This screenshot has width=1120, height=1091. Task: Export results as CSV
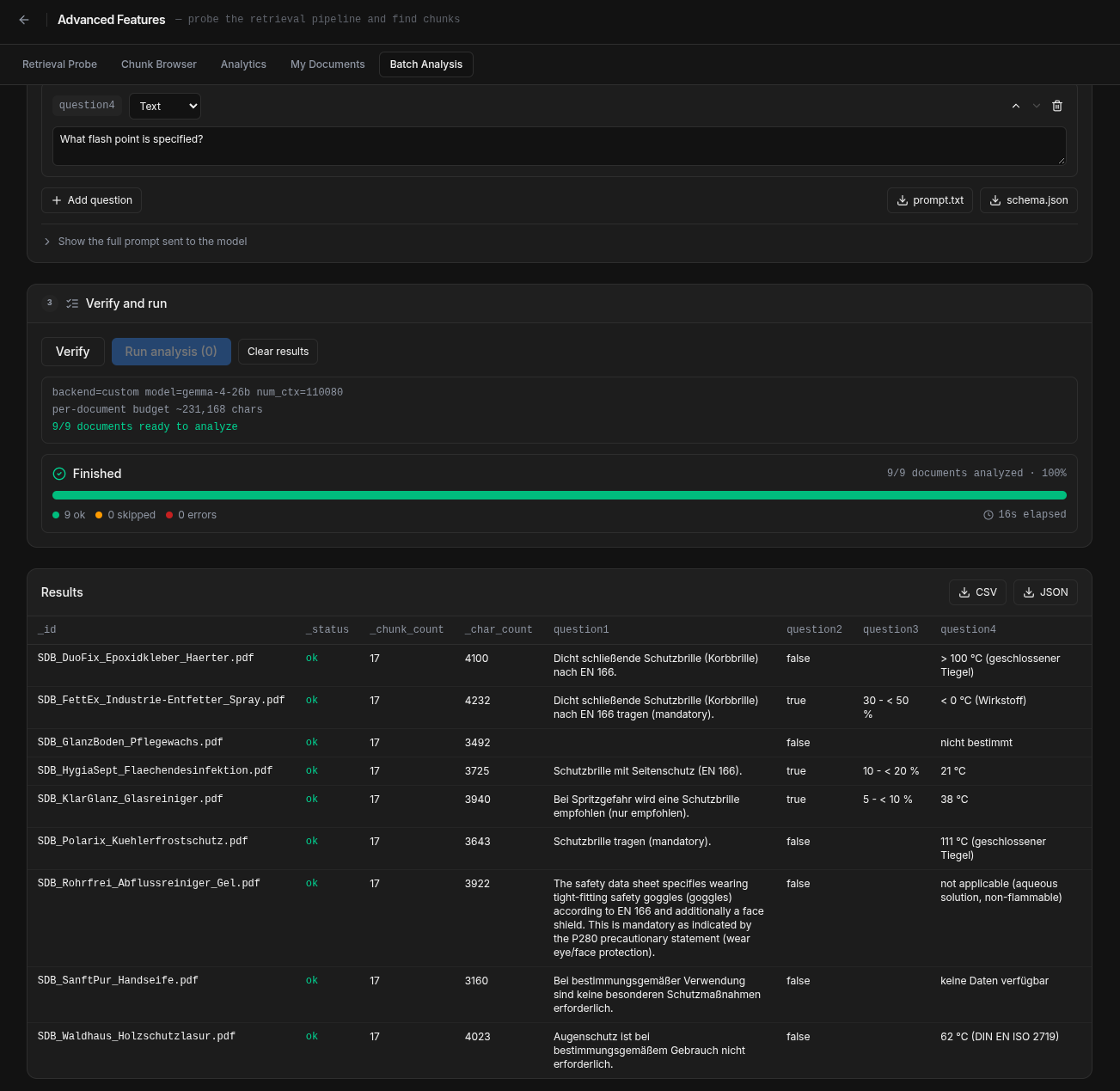(x=977, y=592)
